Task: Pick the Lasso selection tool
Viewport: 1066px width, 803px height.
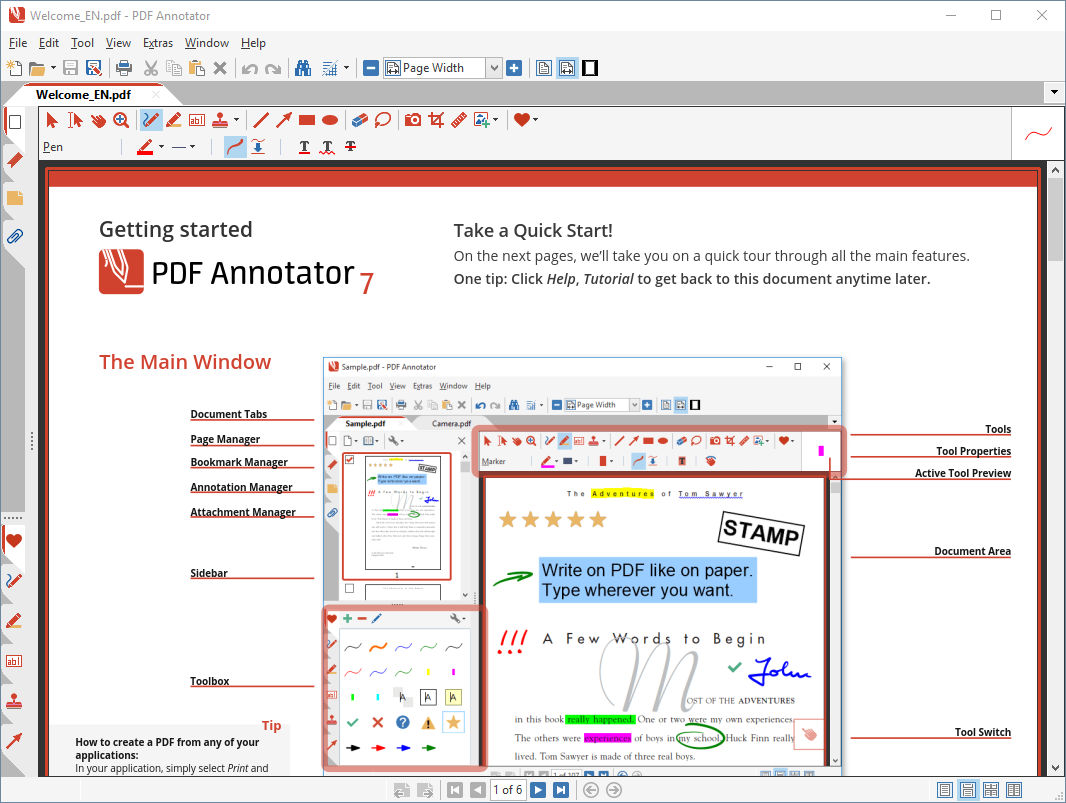Action: [x=383, y=120]
